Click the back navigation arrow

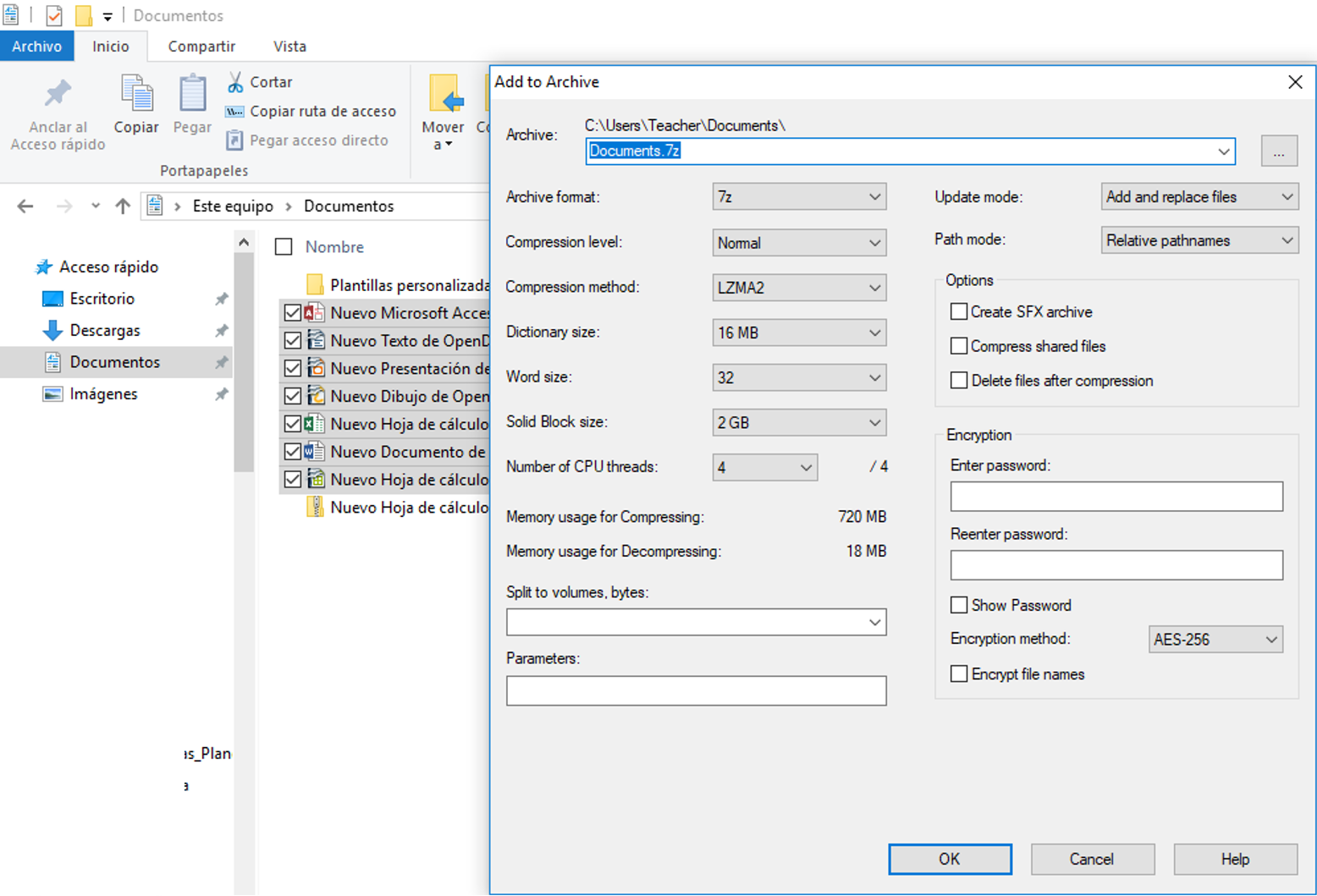25,206
